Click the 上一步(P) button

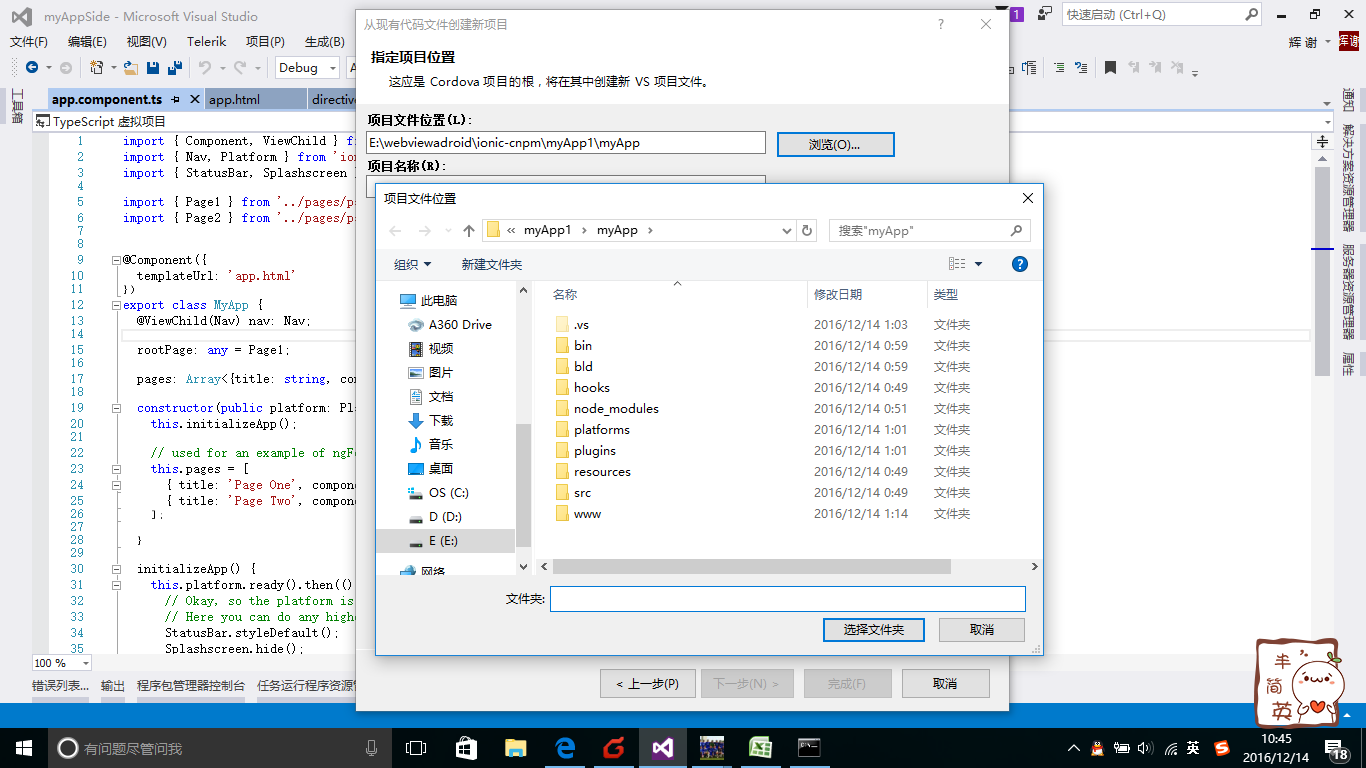(647, 684)
